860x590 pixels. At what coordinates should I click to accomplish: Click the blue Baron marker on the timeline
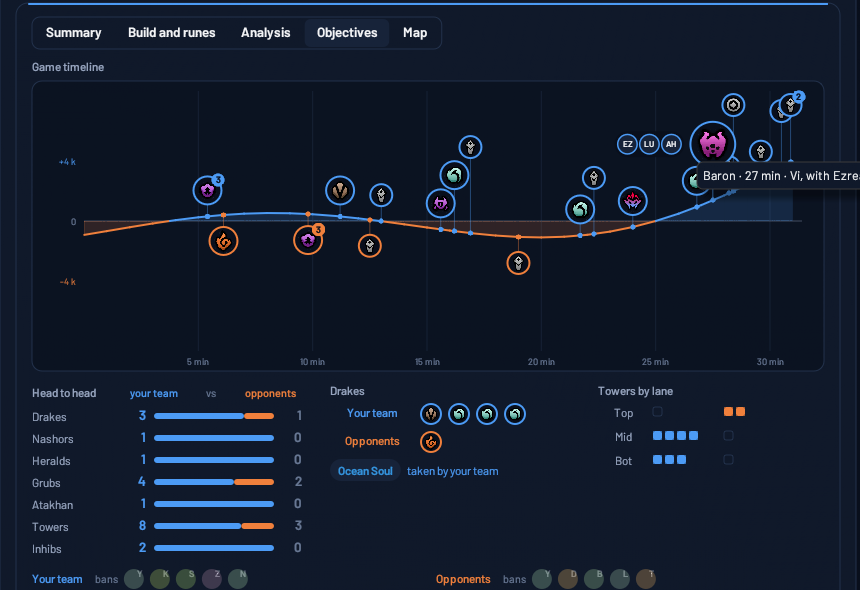pyautogui.click(x=712, y=144)
